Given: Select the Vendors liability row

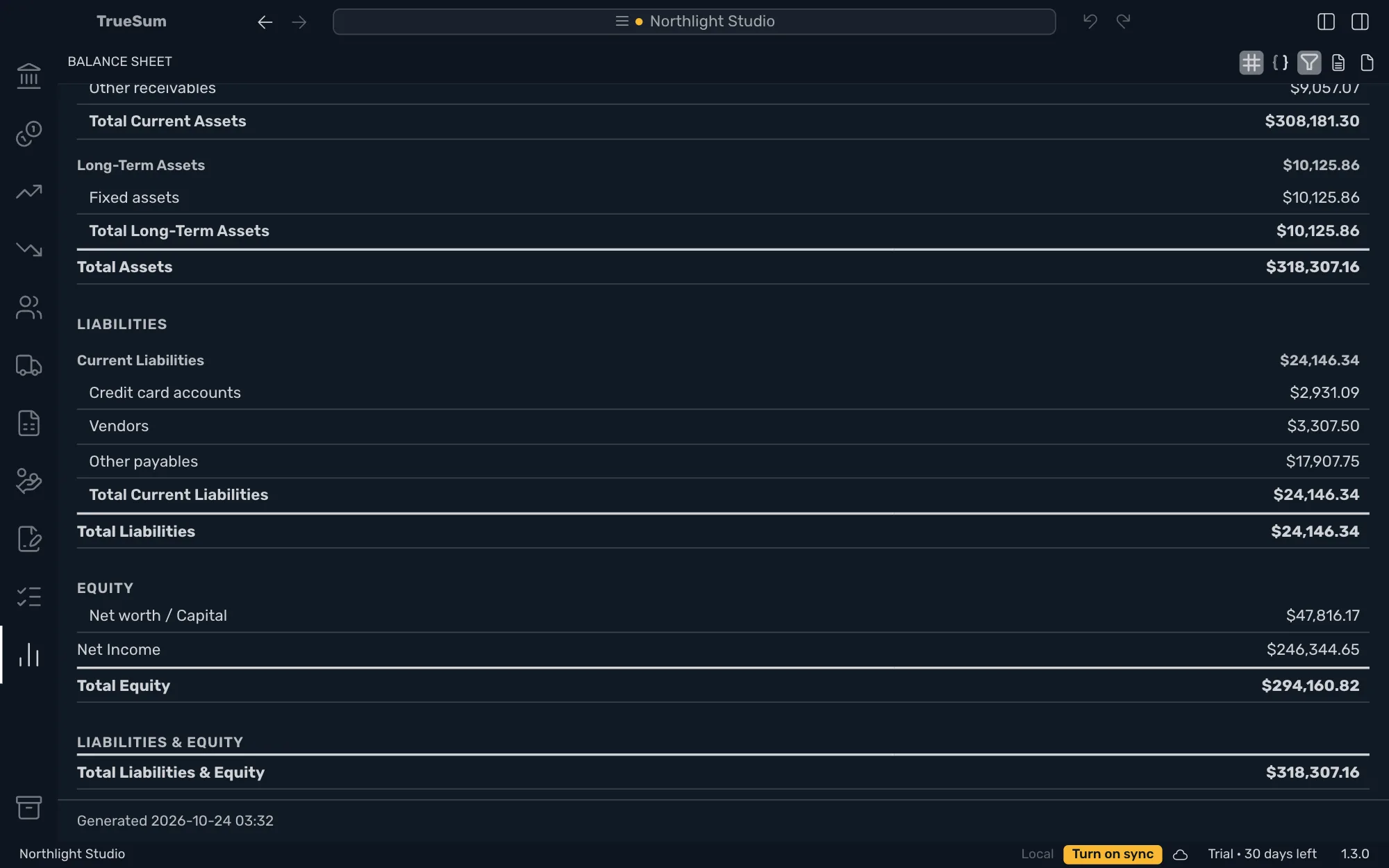Looking at the screenshot, I should coord(723,426).
